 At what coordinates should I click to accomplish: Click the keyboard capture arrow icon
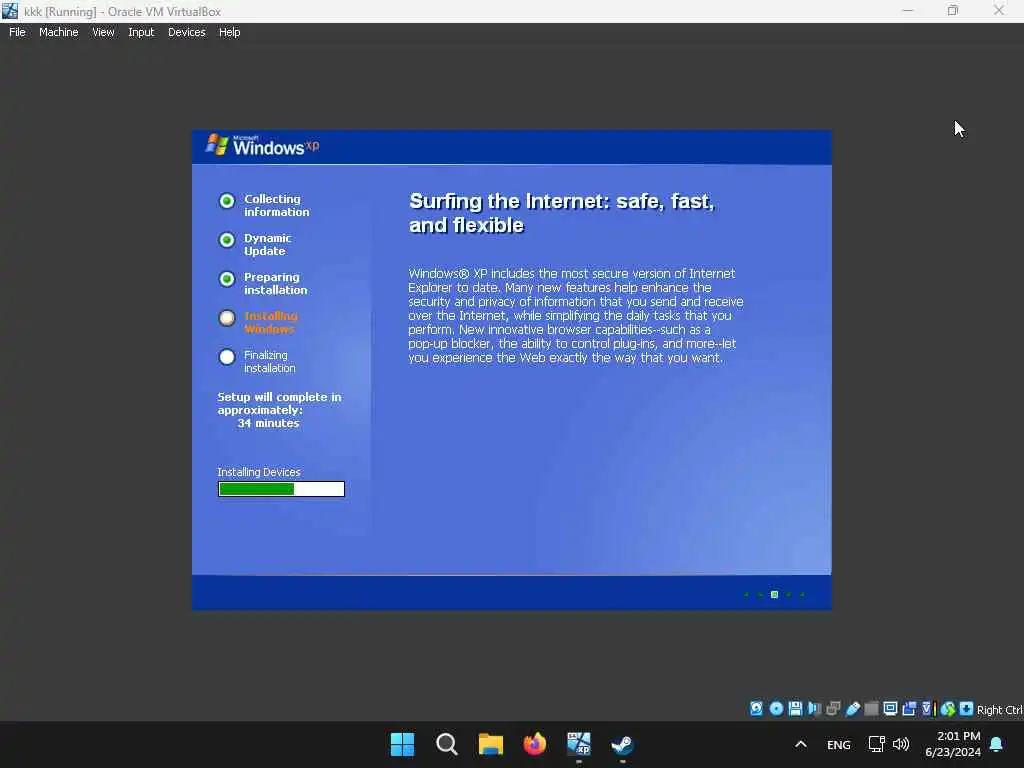967,709
